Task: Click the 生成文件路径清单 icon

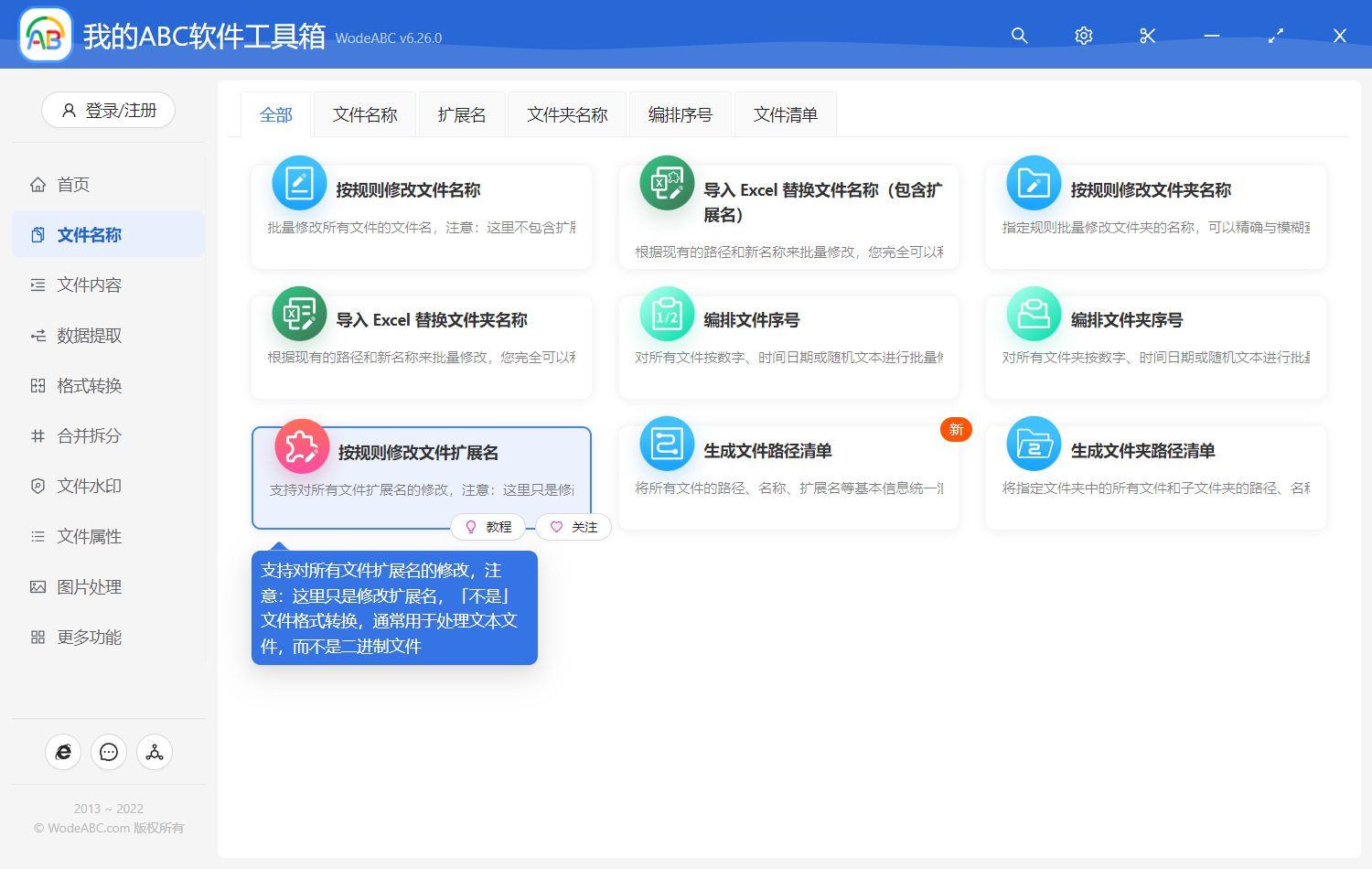Action: tap(666, 444)
